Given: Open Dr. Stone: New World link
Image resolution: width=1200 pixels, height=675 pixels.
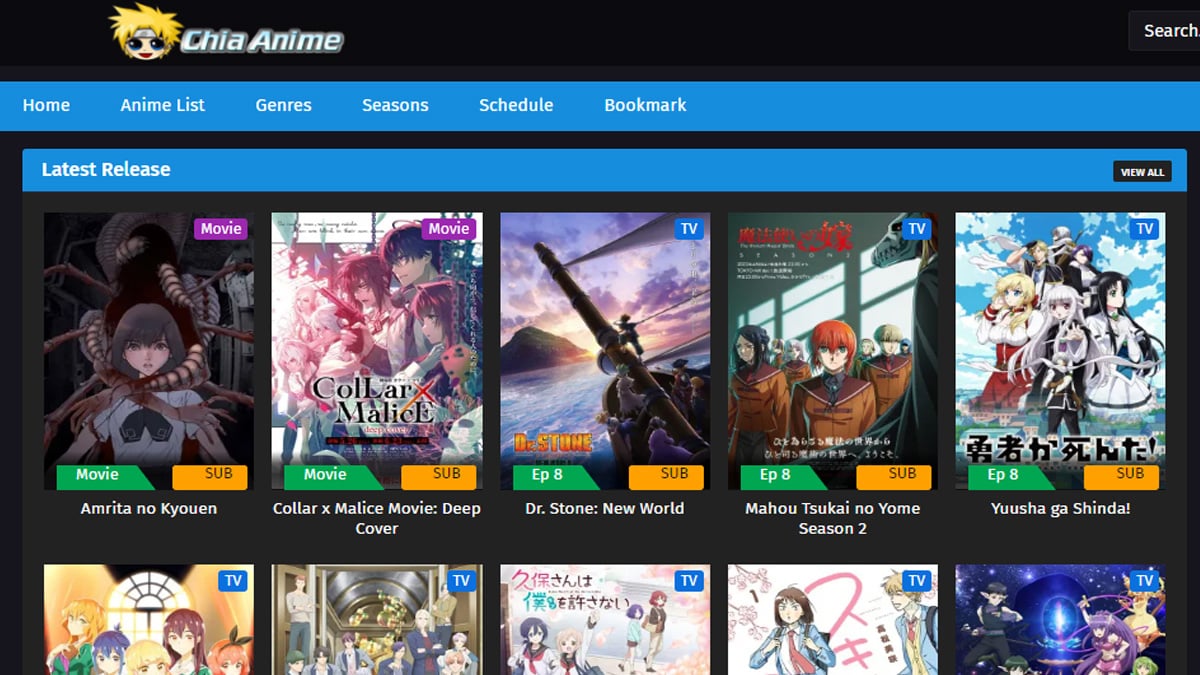Looking at the screenshot, I should [x=605, y=508].
